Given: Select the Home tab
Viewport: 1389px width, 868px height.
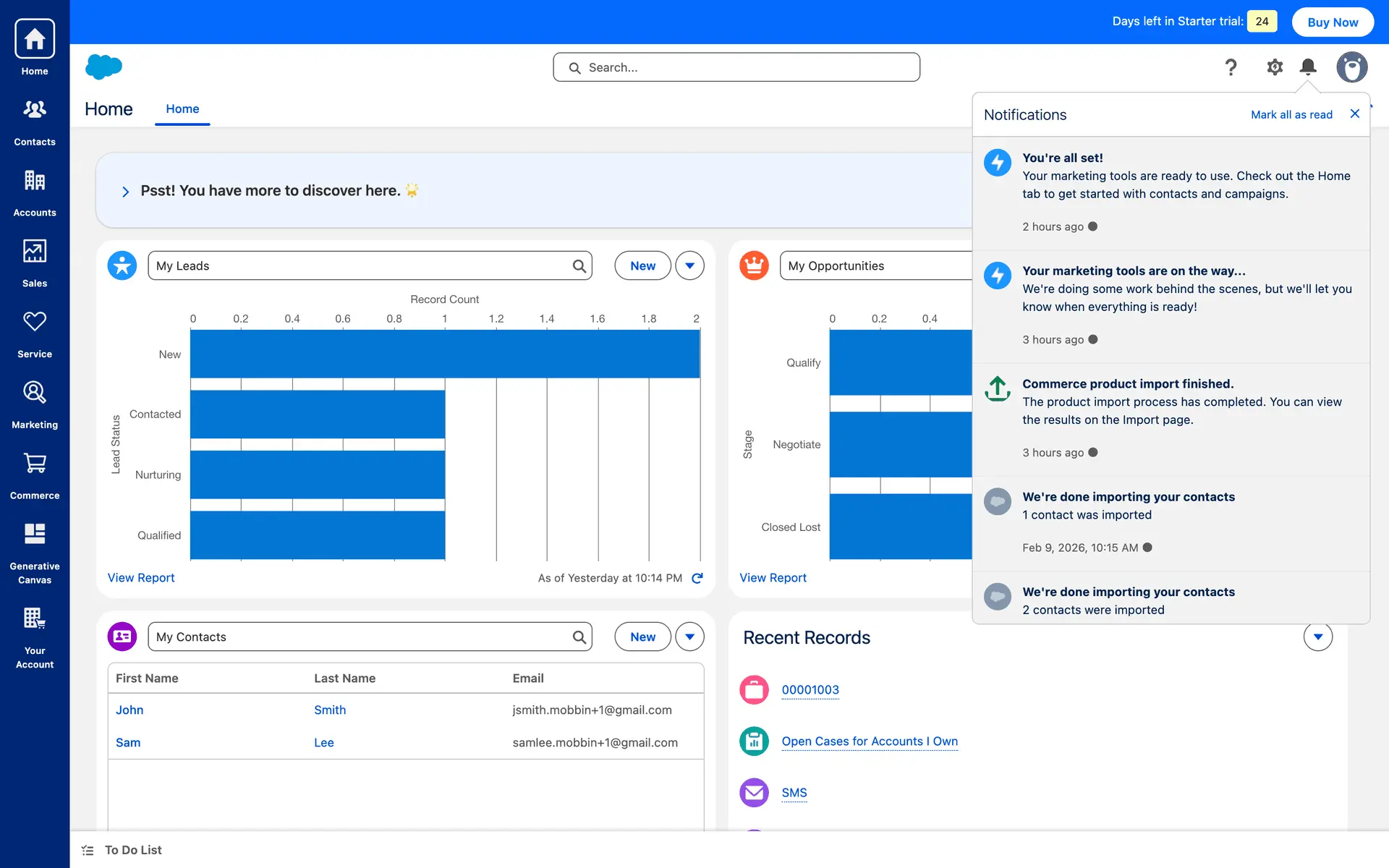Looking at the screenshot, I should click(182, 109).
